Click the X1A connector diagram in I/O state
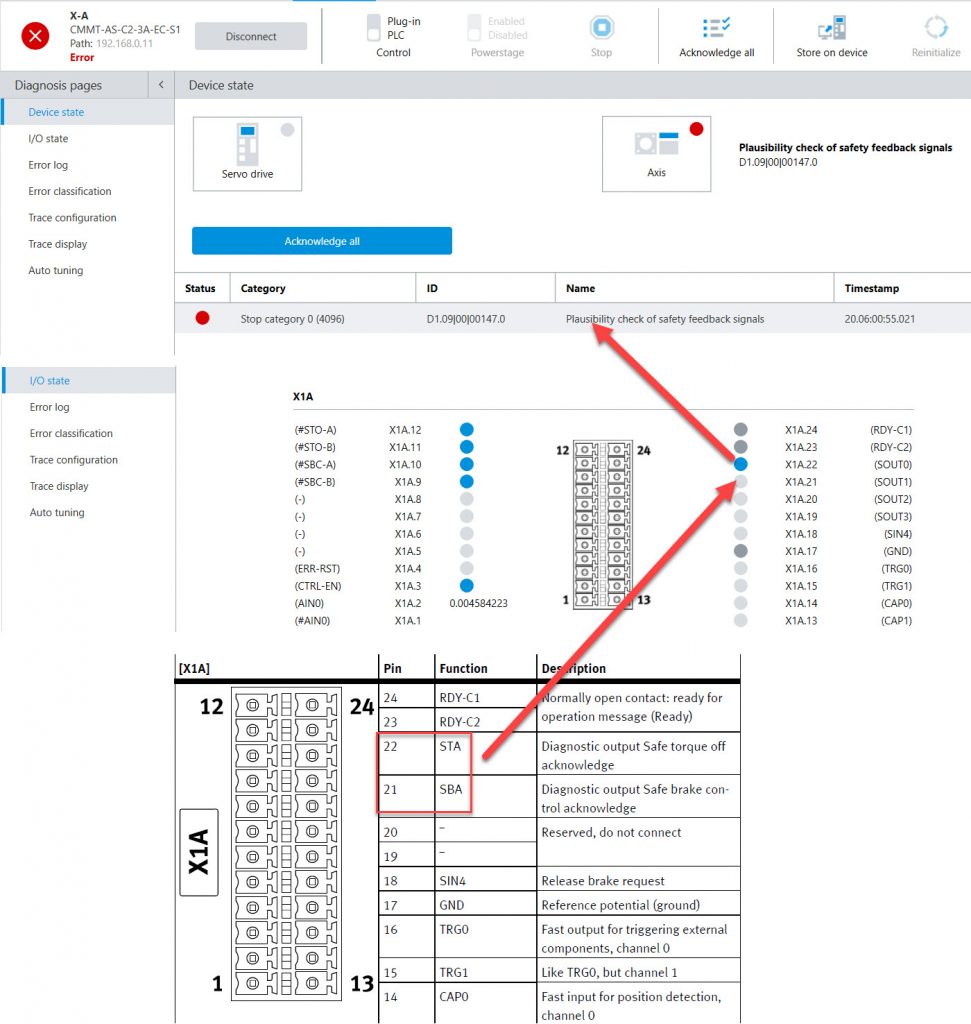 [602, 525]
